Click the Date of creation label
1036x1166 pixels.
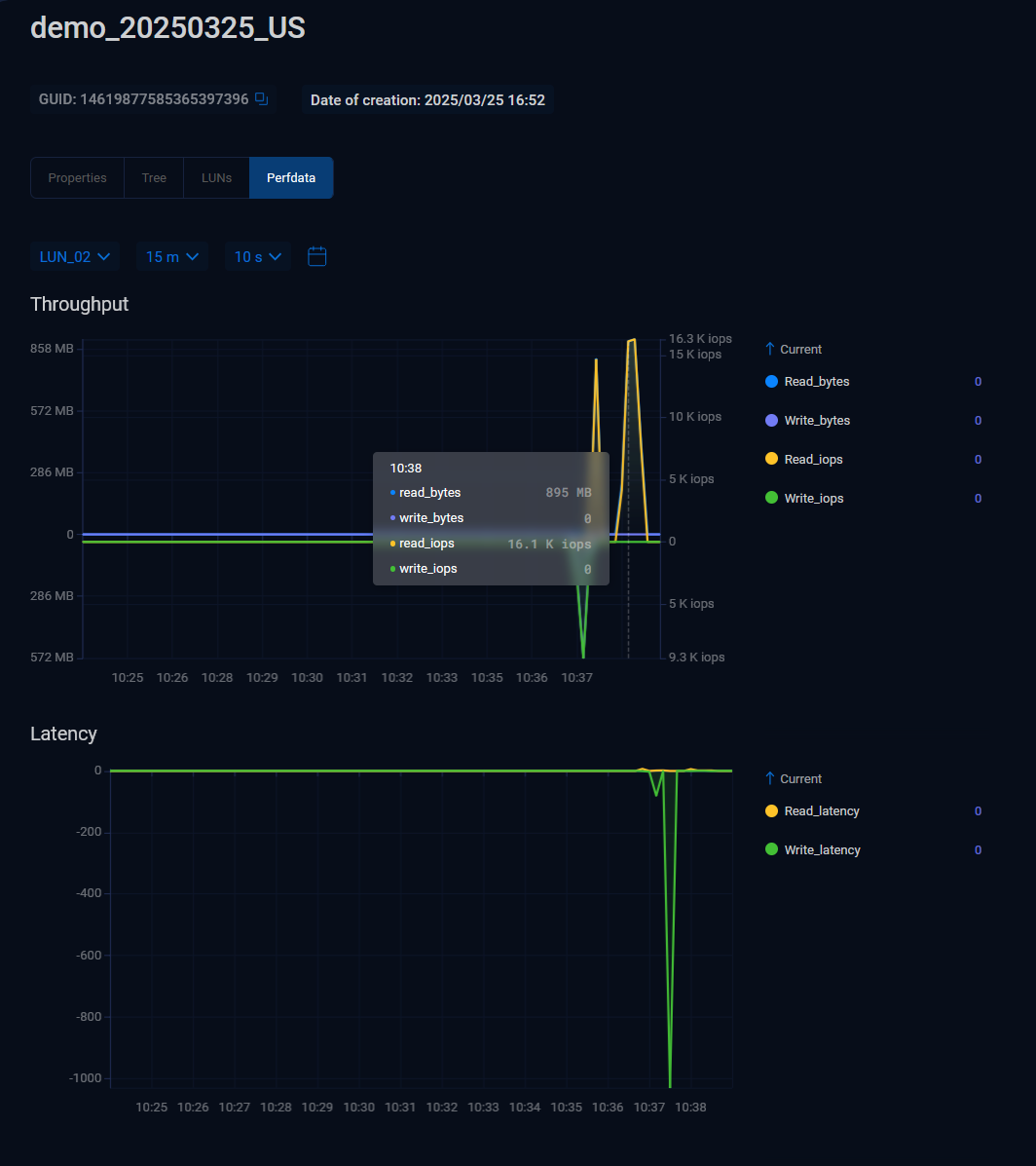(427, 99)
